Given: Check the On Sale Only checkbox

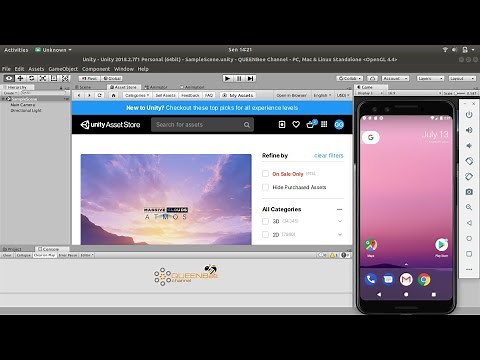Looking at the screenshot, I should click(265, 174).
